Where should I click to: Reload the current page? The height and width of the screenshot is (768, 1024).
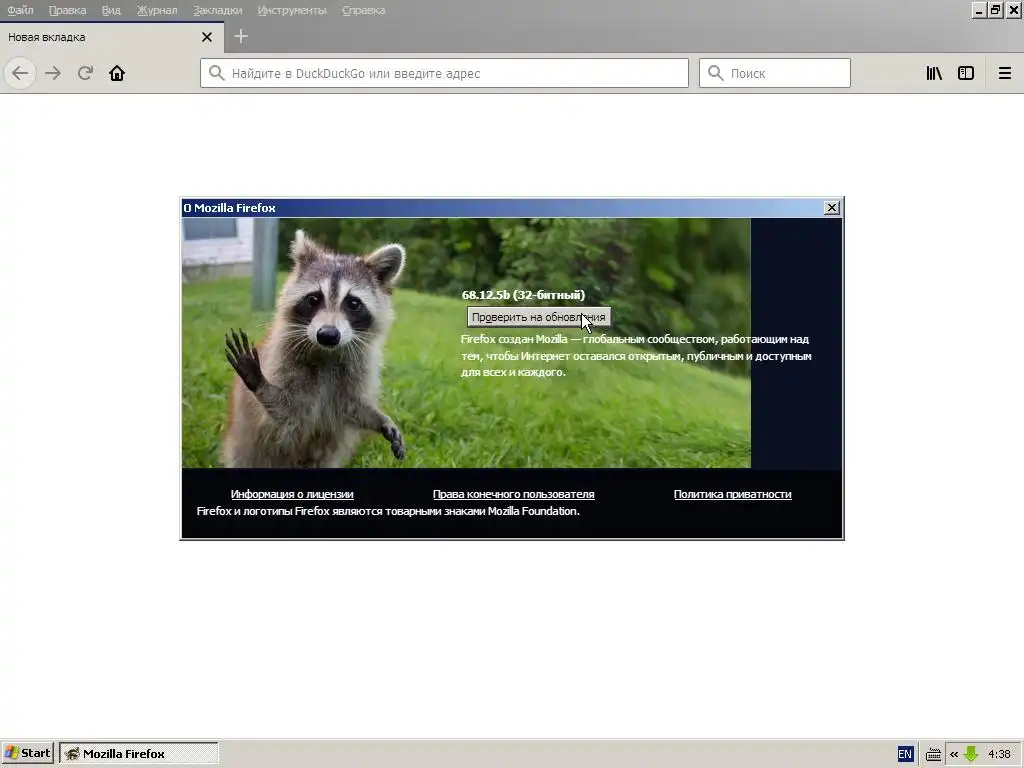click(85, 73)
